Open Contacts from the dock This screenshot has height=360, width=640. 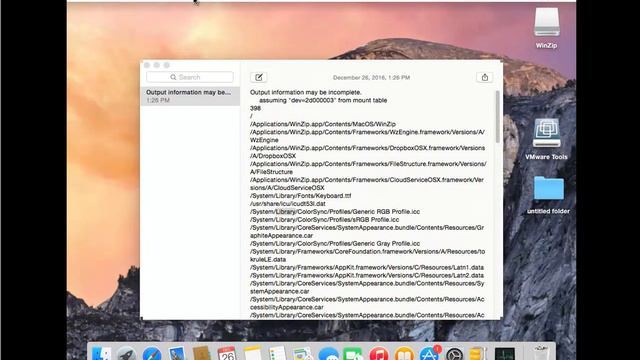[202, 353]
